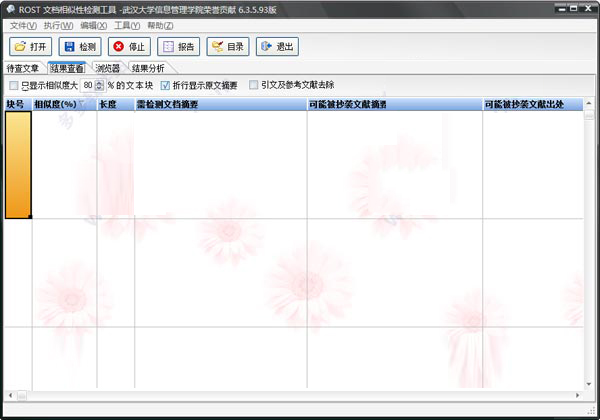600x420 pixels.
Task: Click the 可能被抄袭文献摘要 column header
Action: click(x=395, y=104)
